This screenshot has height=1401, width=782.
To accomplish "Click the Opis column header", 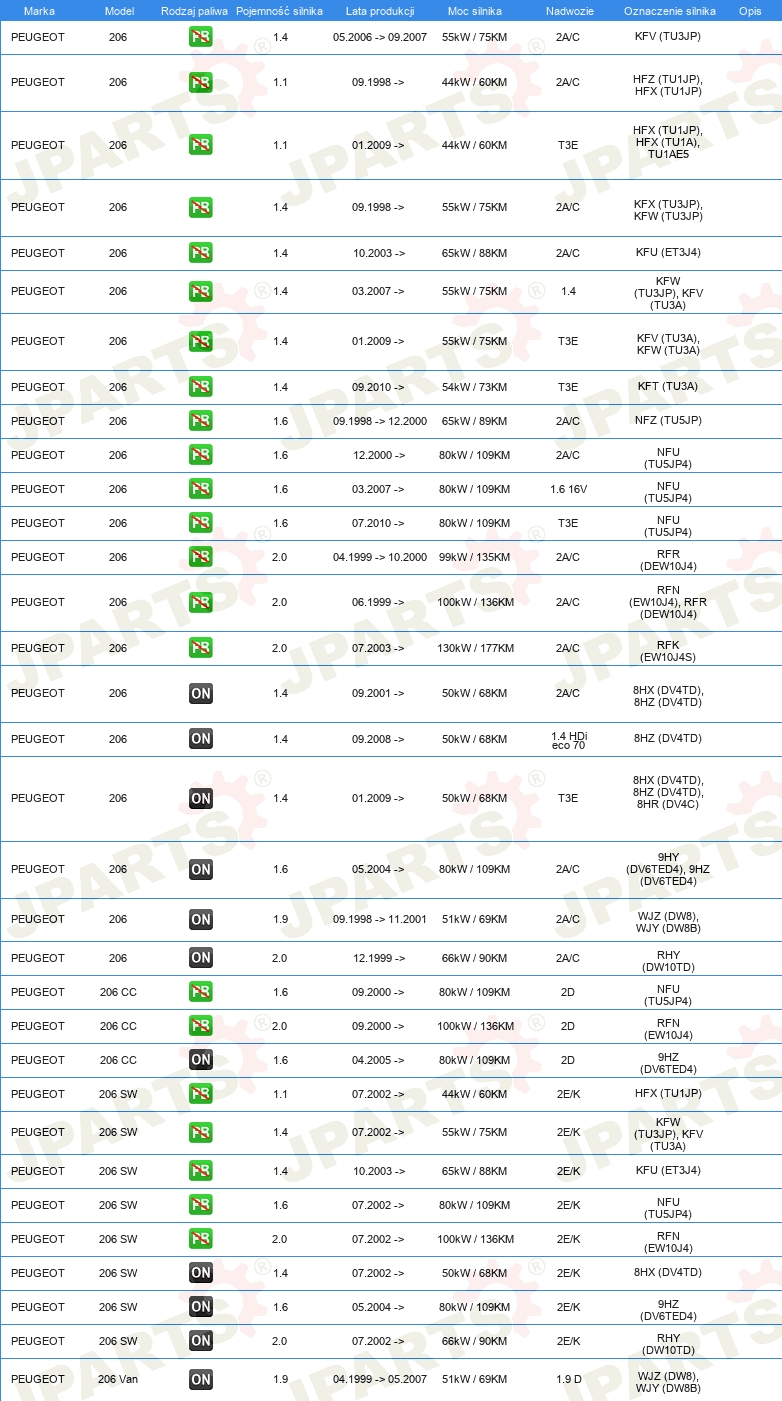I will (750, 10).
